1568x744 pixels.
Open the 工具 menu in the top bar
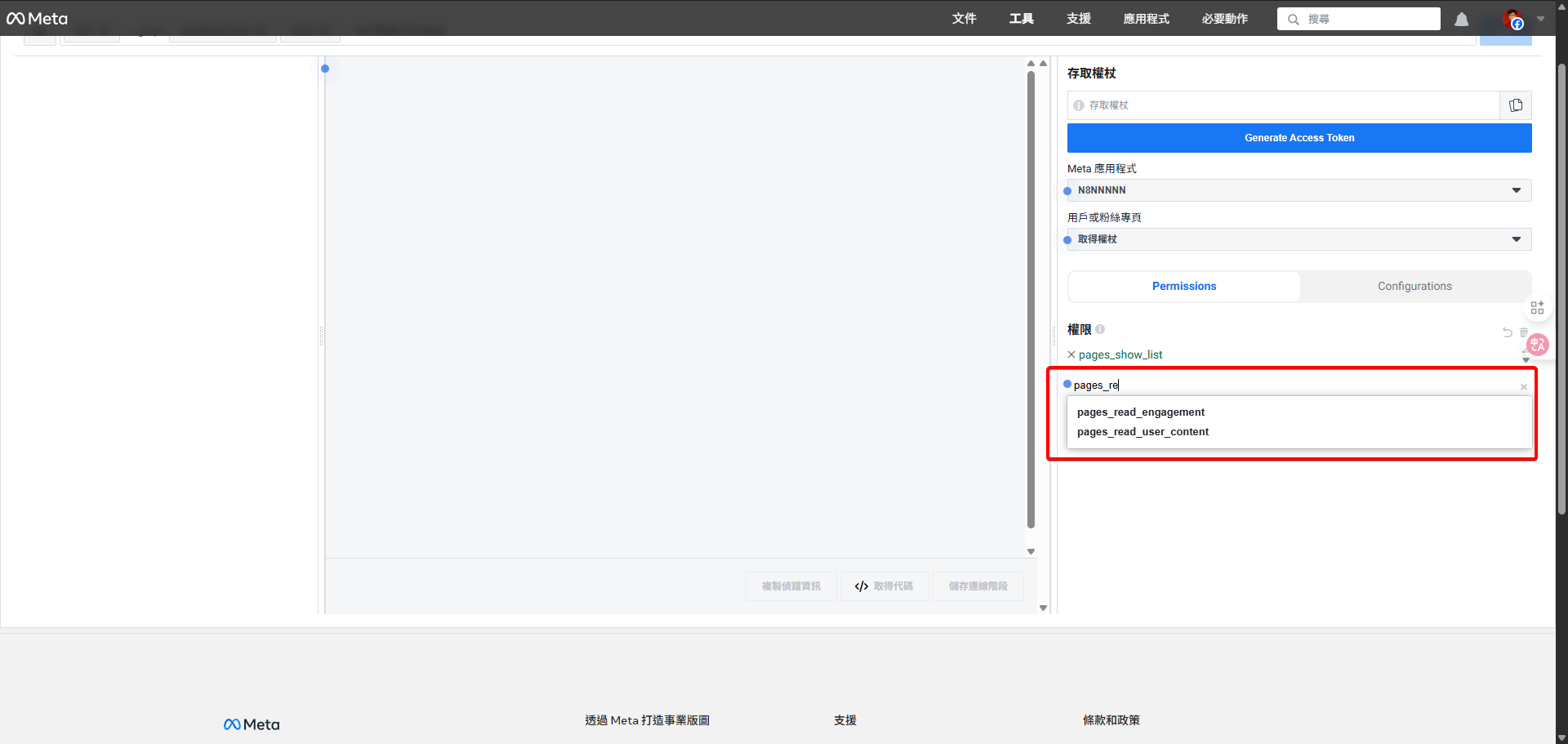[1020, 19]
